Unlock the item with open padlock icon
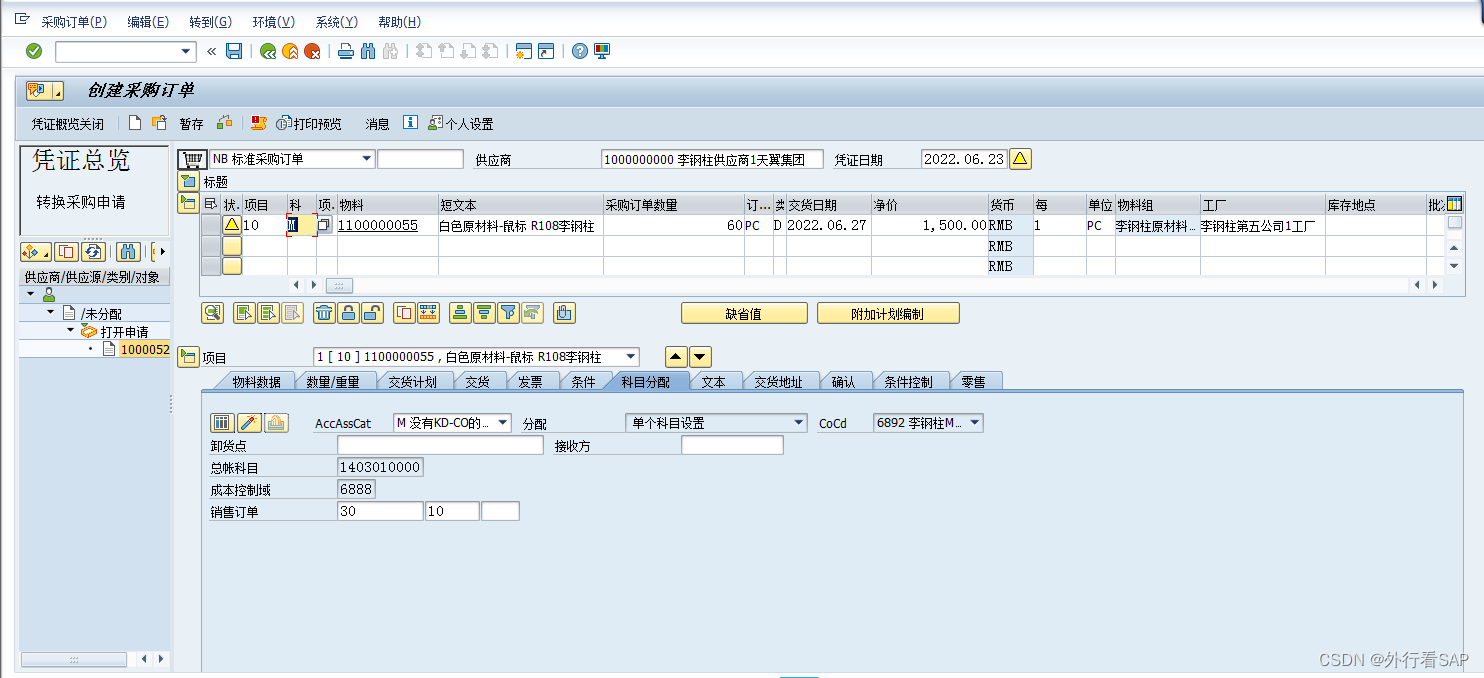The image size is (1484, 678). coord(371,312)
